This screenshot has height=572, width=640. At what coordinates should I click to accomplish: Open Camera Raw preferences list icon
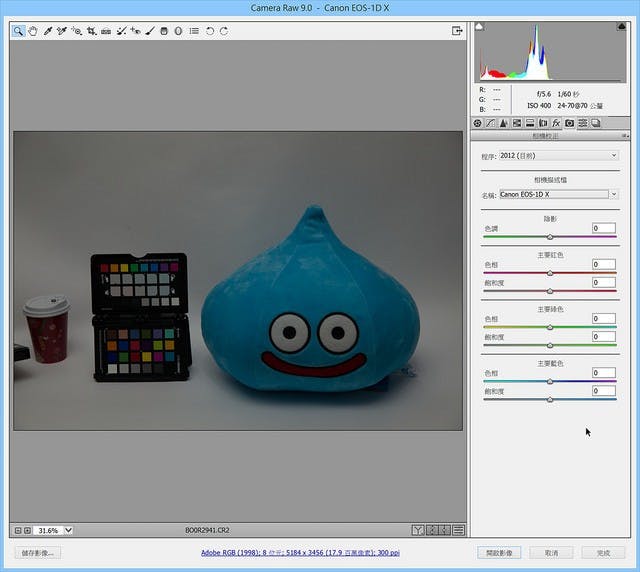[194, 31]
